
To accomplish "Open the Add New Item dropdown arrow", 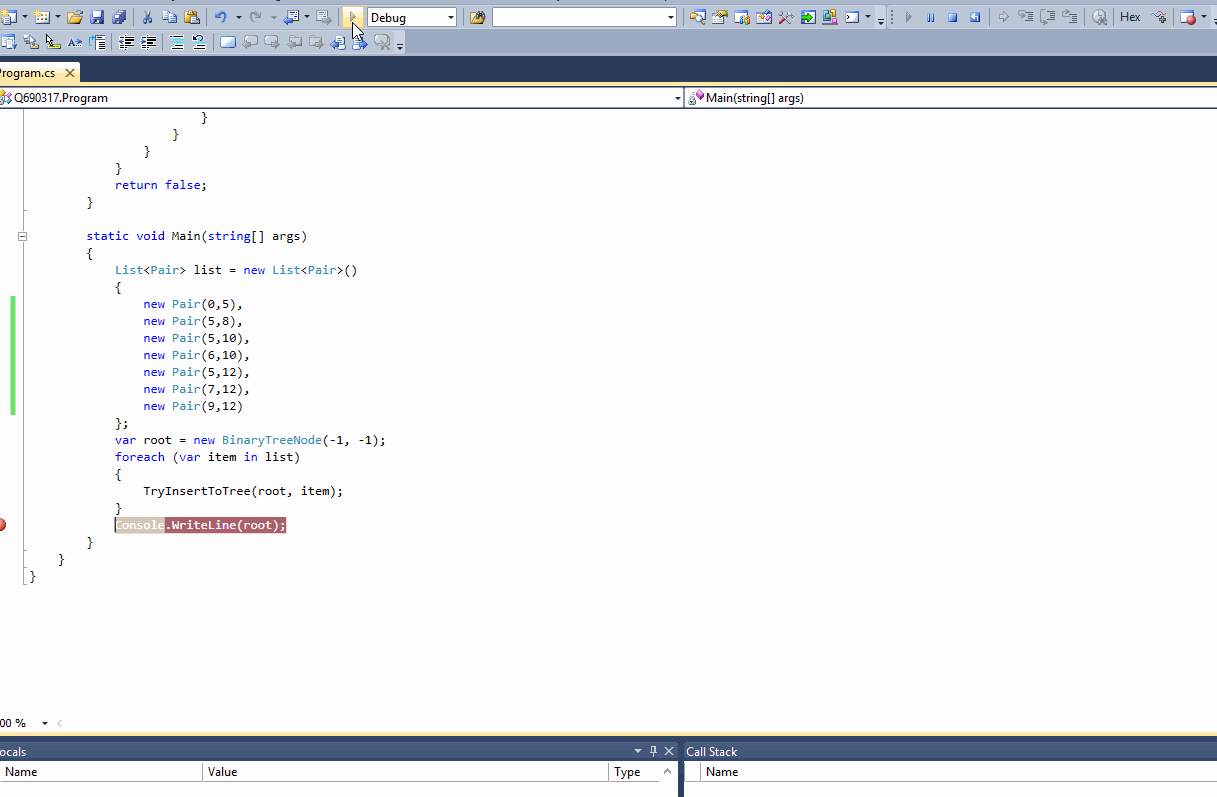I will tap(58, 17).
